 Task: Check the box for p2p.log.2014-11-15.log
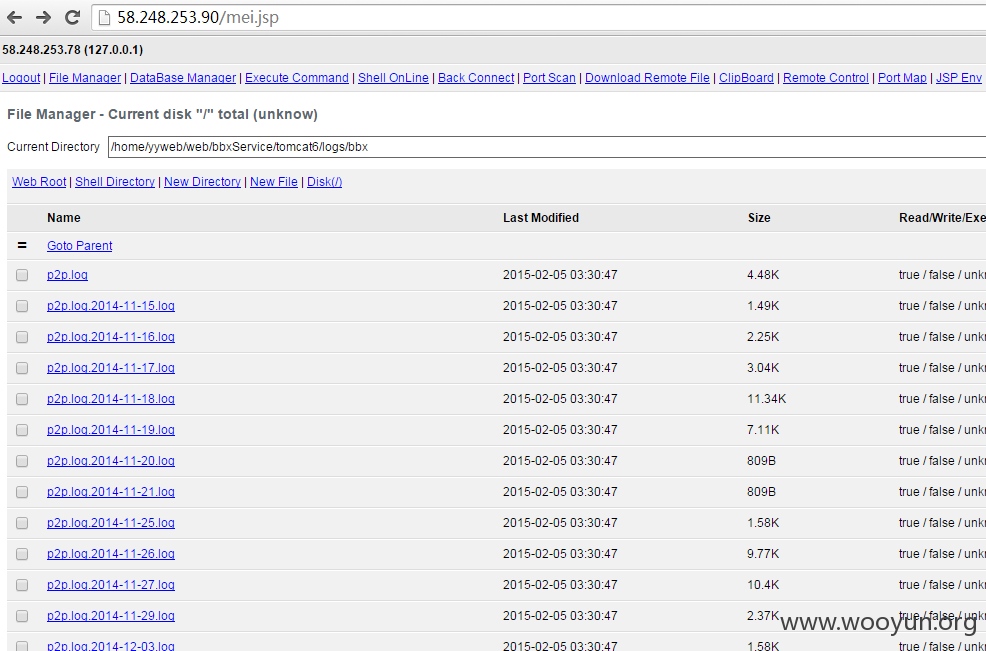(22, 306)
